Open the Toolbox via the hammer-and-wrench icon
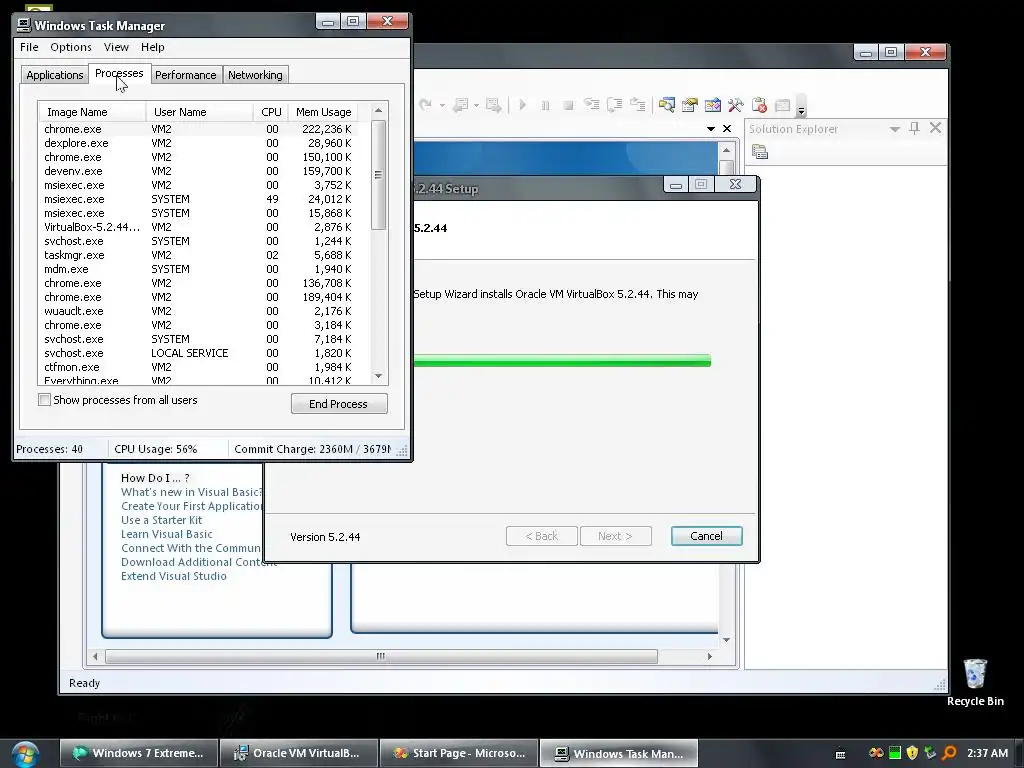 point(735,105)
